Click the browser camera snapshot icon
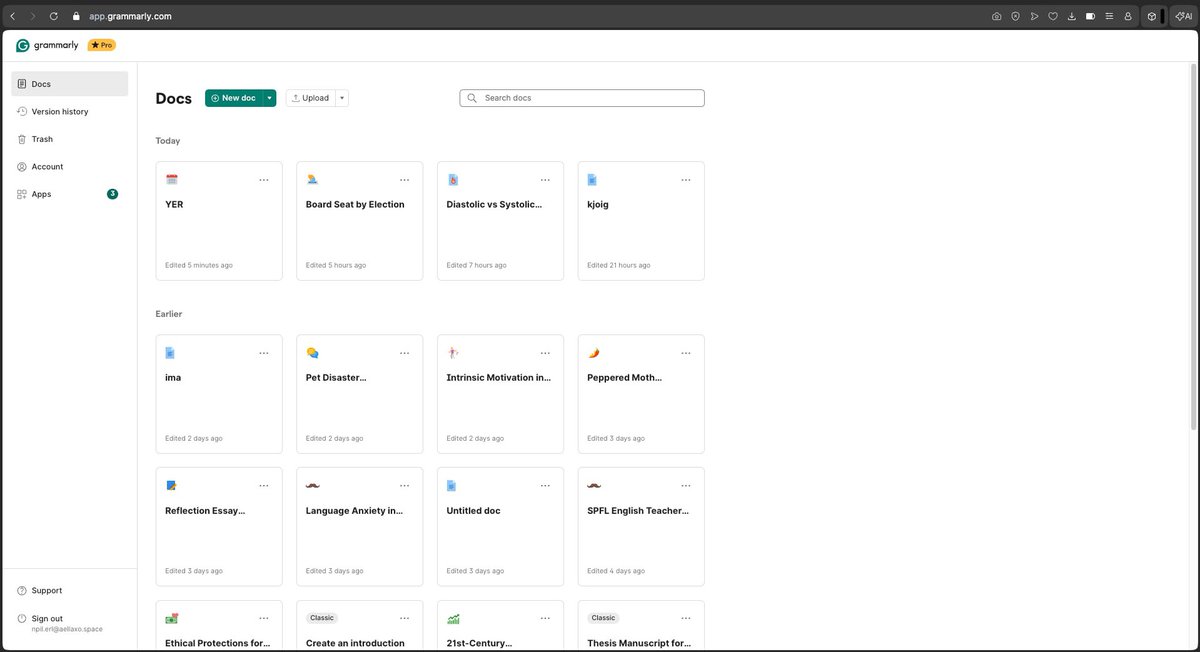This screenshot has height=652, width=1200. tap(996, 16)
